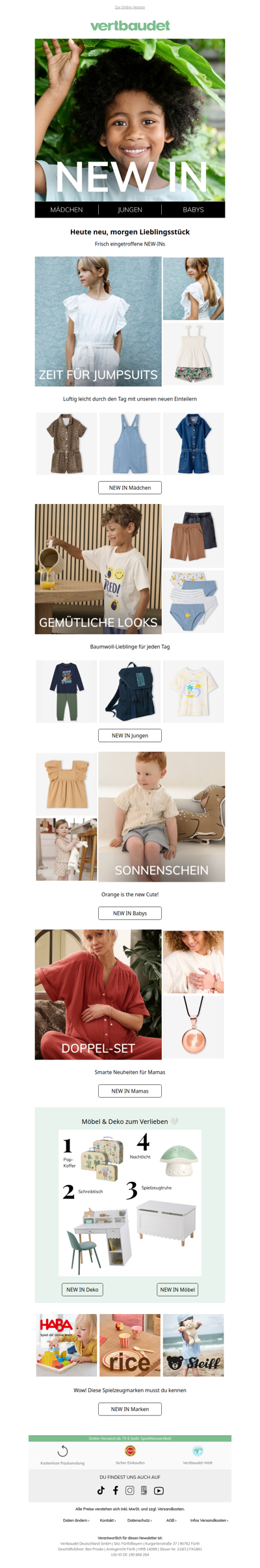Click the NEW IN Mädchen button
This screenshot has height=1568, width=260.
pos(130,488)
